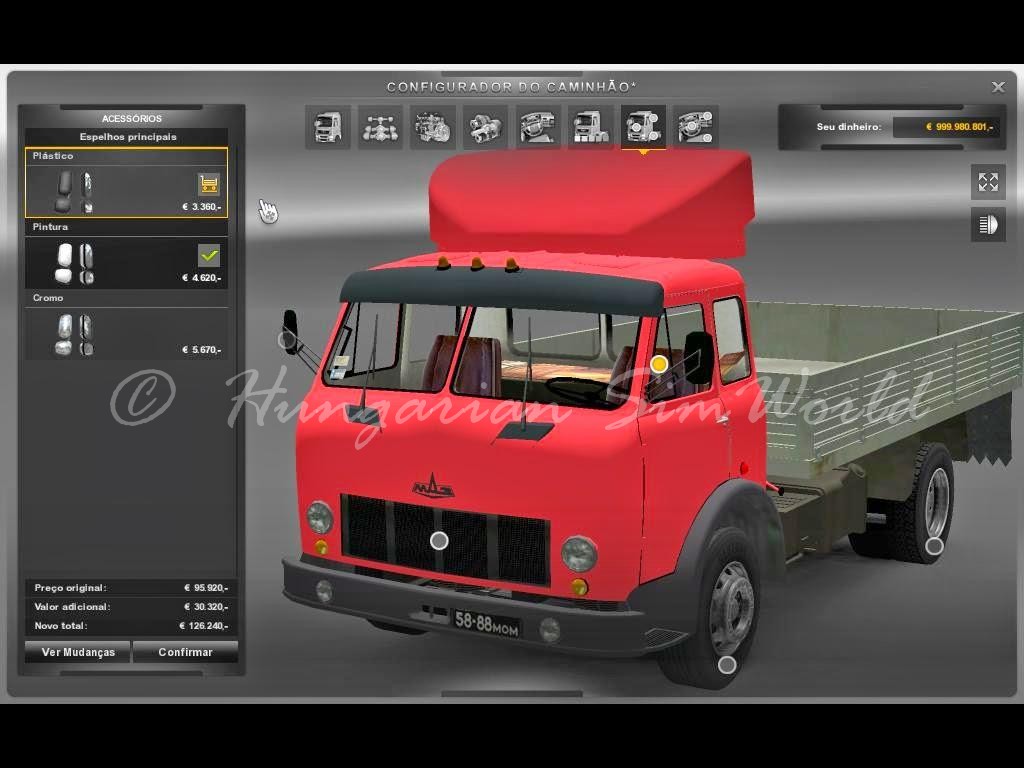Expand the truck view to fullscreen
This screenshot has height=768, width=1024.
pos(988,182)
